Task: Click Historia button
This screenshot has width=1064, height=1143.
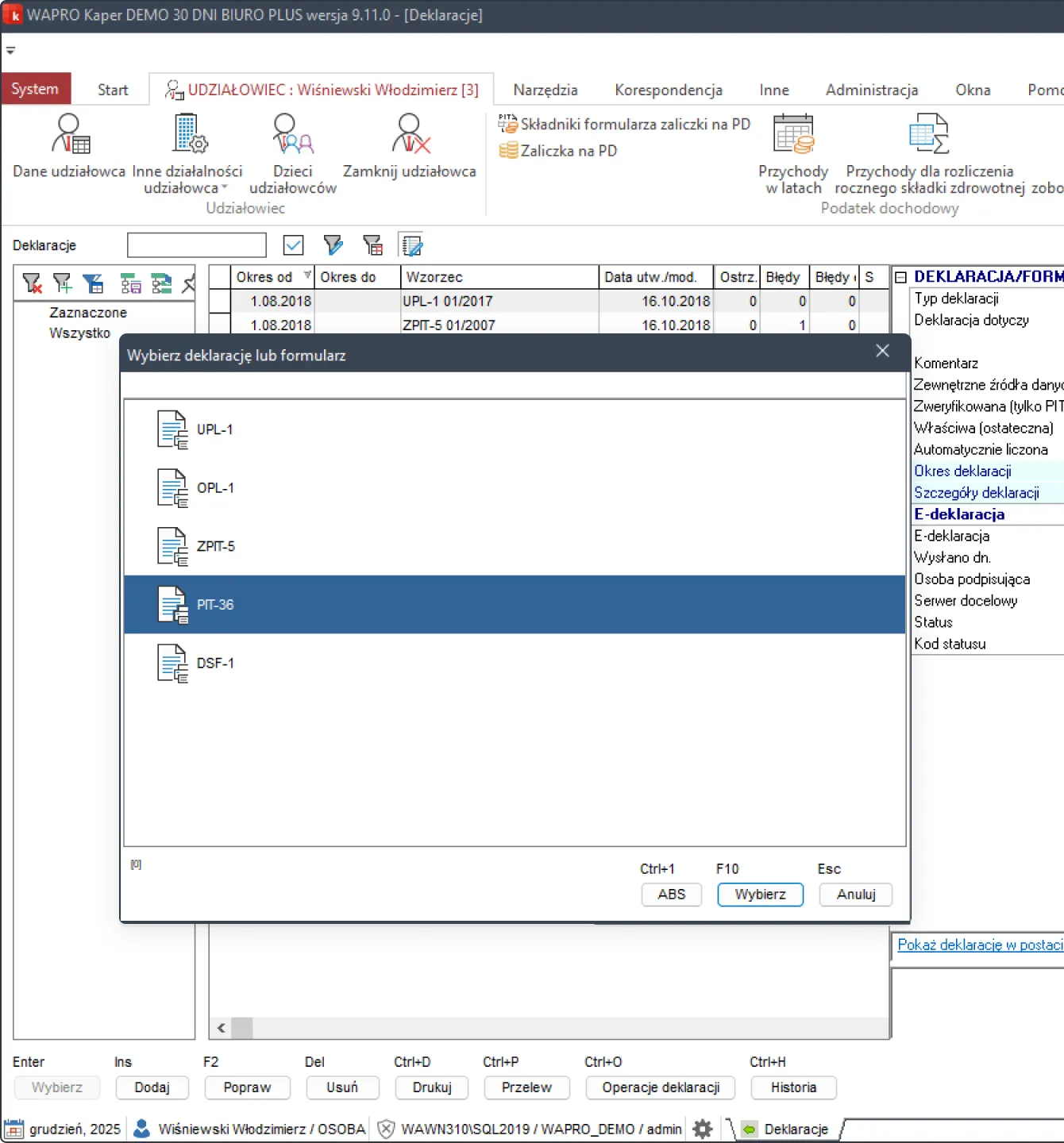Action: (793, 1087)
